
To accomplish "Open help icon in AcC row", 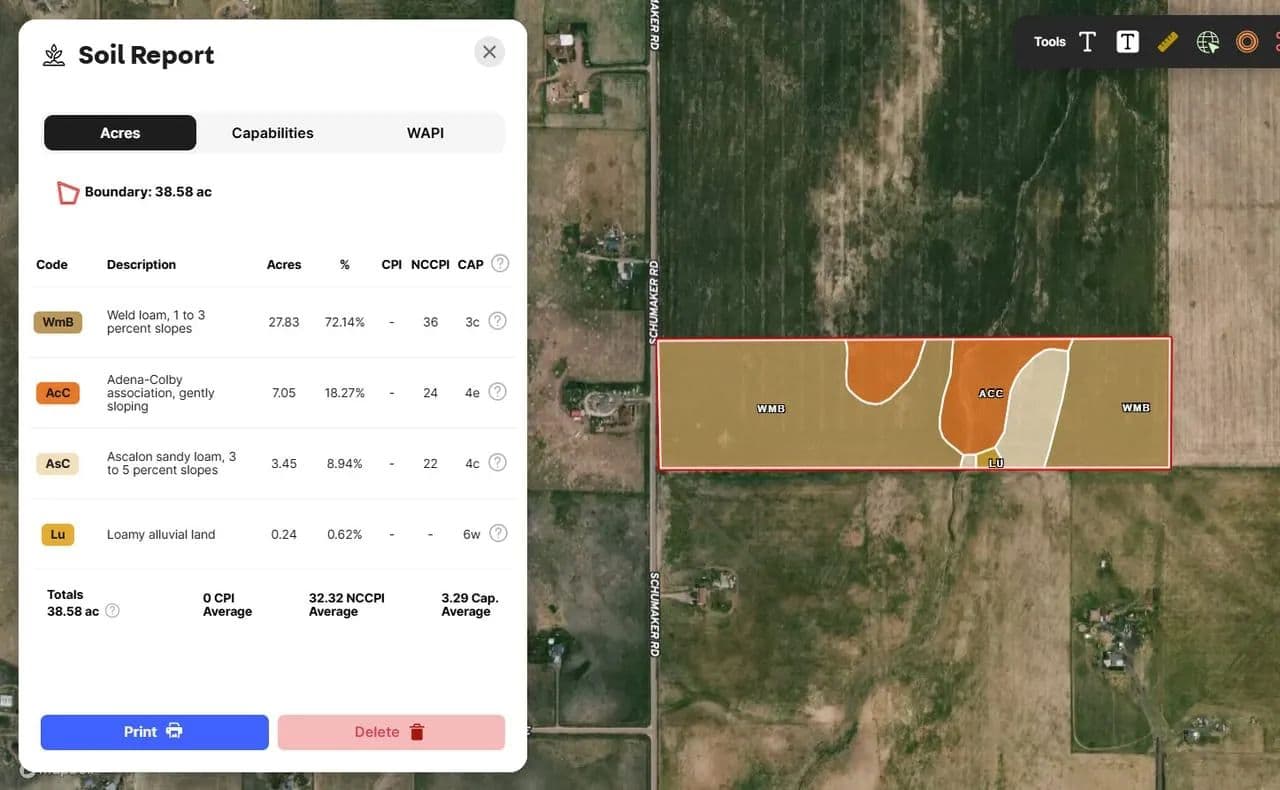I will point(497,392).
